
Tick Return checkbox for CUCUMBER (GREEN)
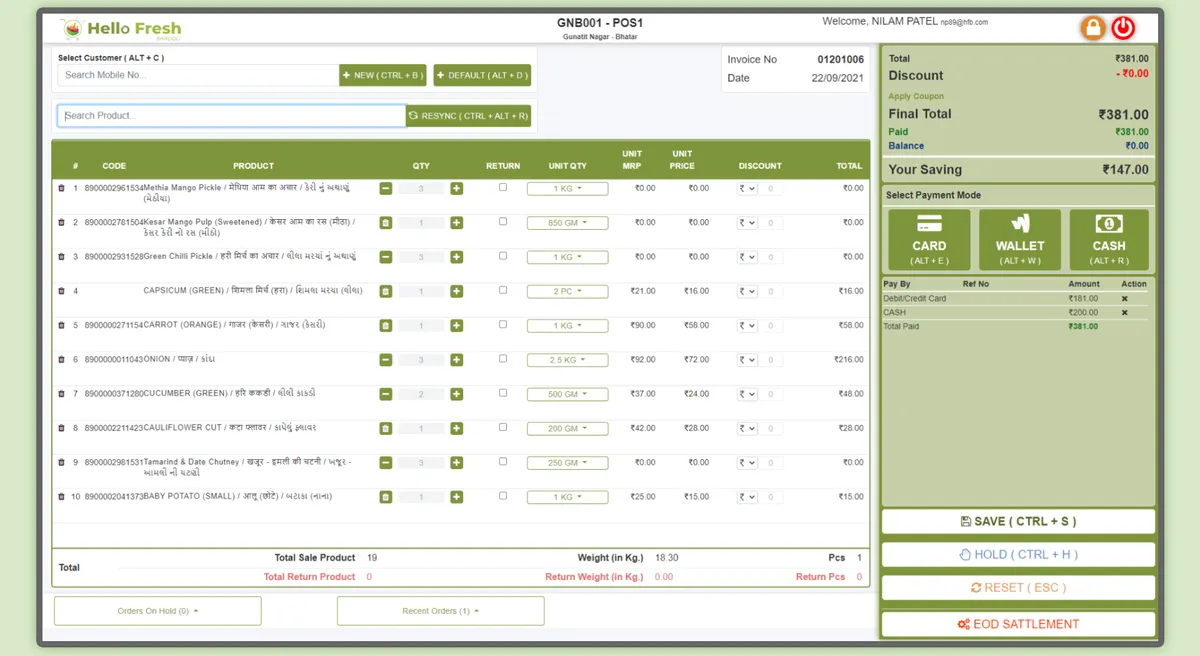503,393
